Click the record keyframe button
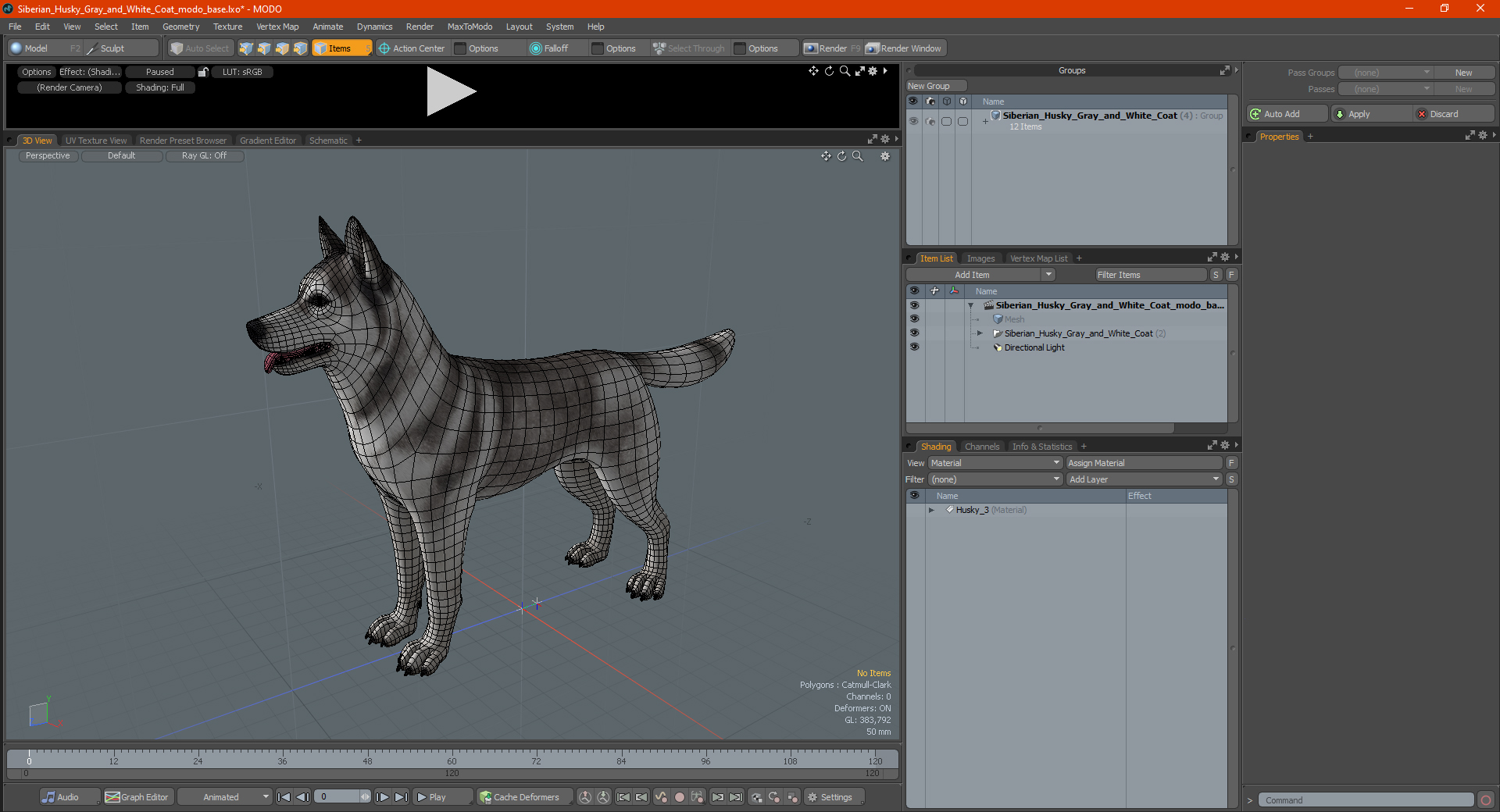1500x812 pixels. click(x=680, y=797)
